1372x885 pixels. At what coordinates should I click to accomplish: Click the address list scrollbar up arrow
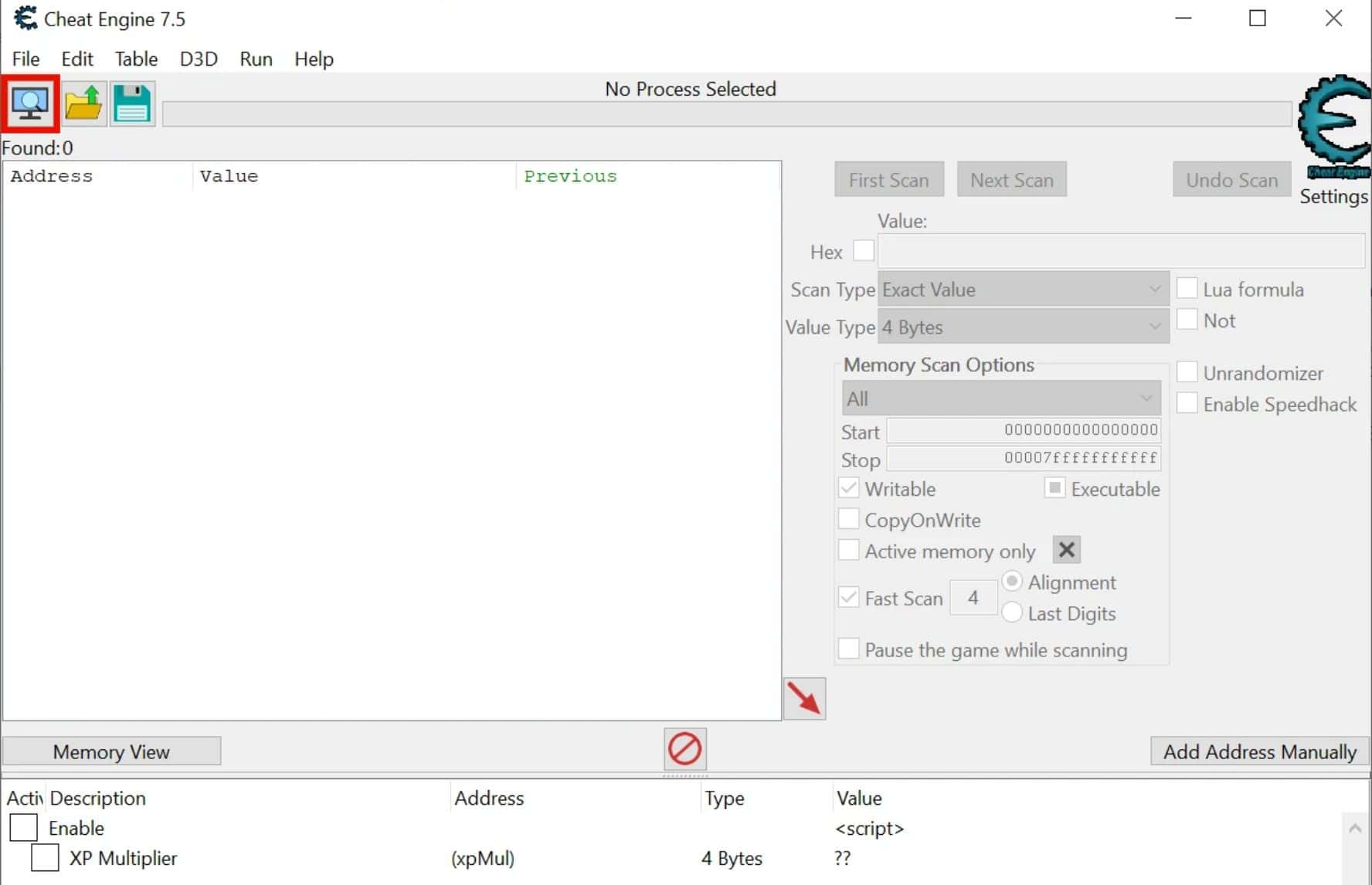coord(1354,828)
